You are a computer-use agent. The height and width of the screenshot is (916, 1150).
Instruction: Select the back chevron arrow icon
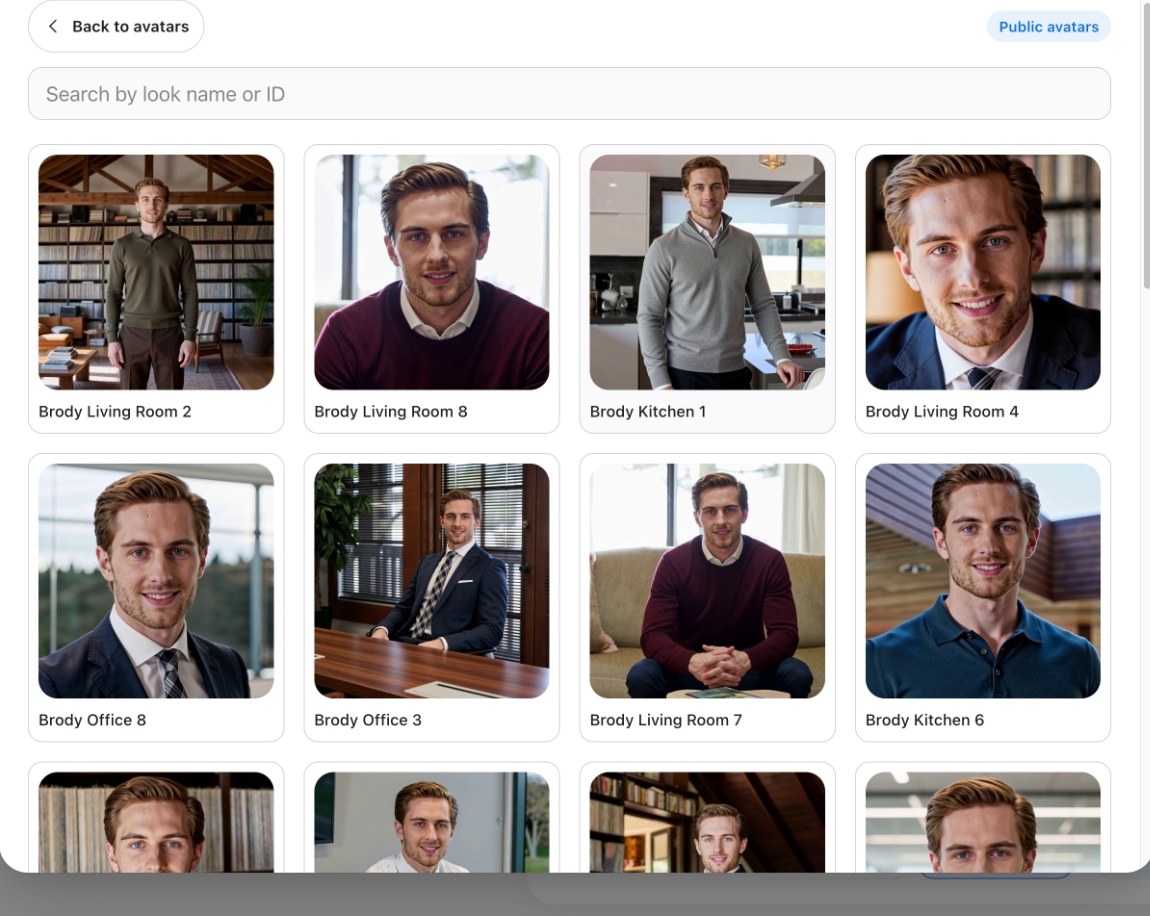pos(53,26)
